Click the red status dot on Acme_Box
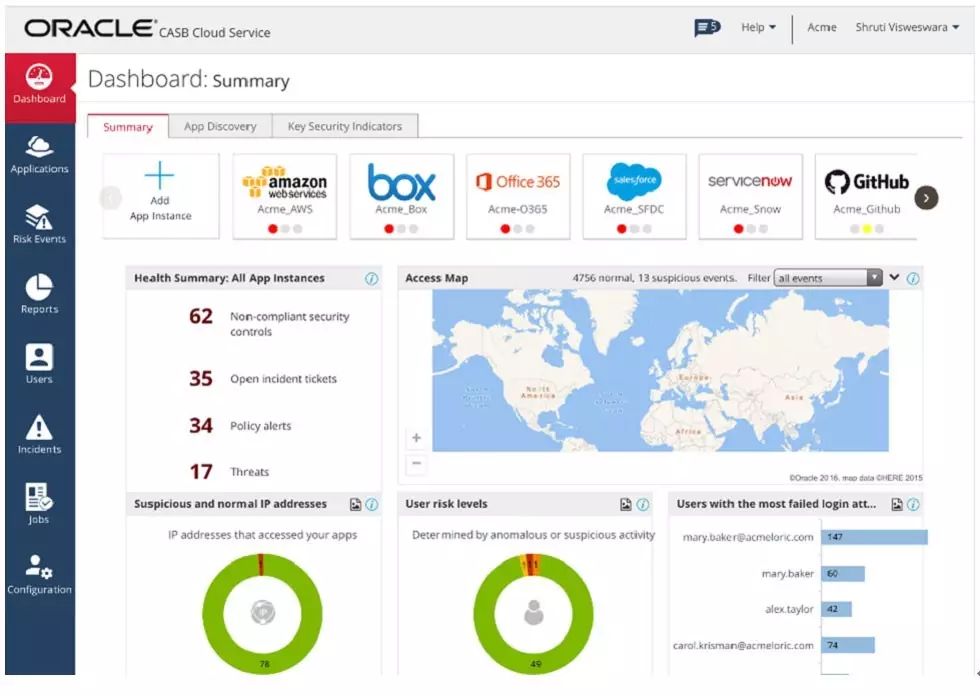Image resolution: width=980 pixels, height=696 pixels. 389,229
